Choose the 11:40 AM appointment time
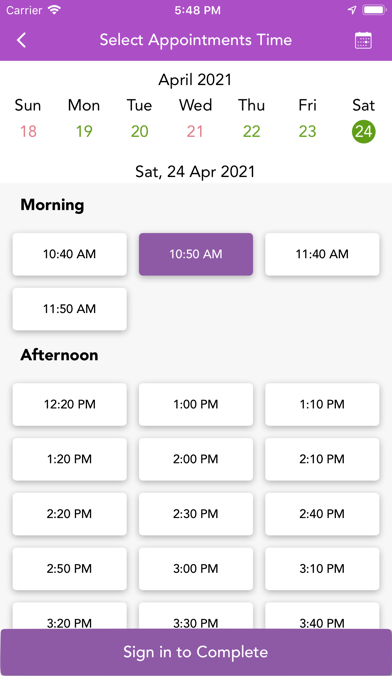This screenshot has height=696, width=392. (x=322, y=254)
